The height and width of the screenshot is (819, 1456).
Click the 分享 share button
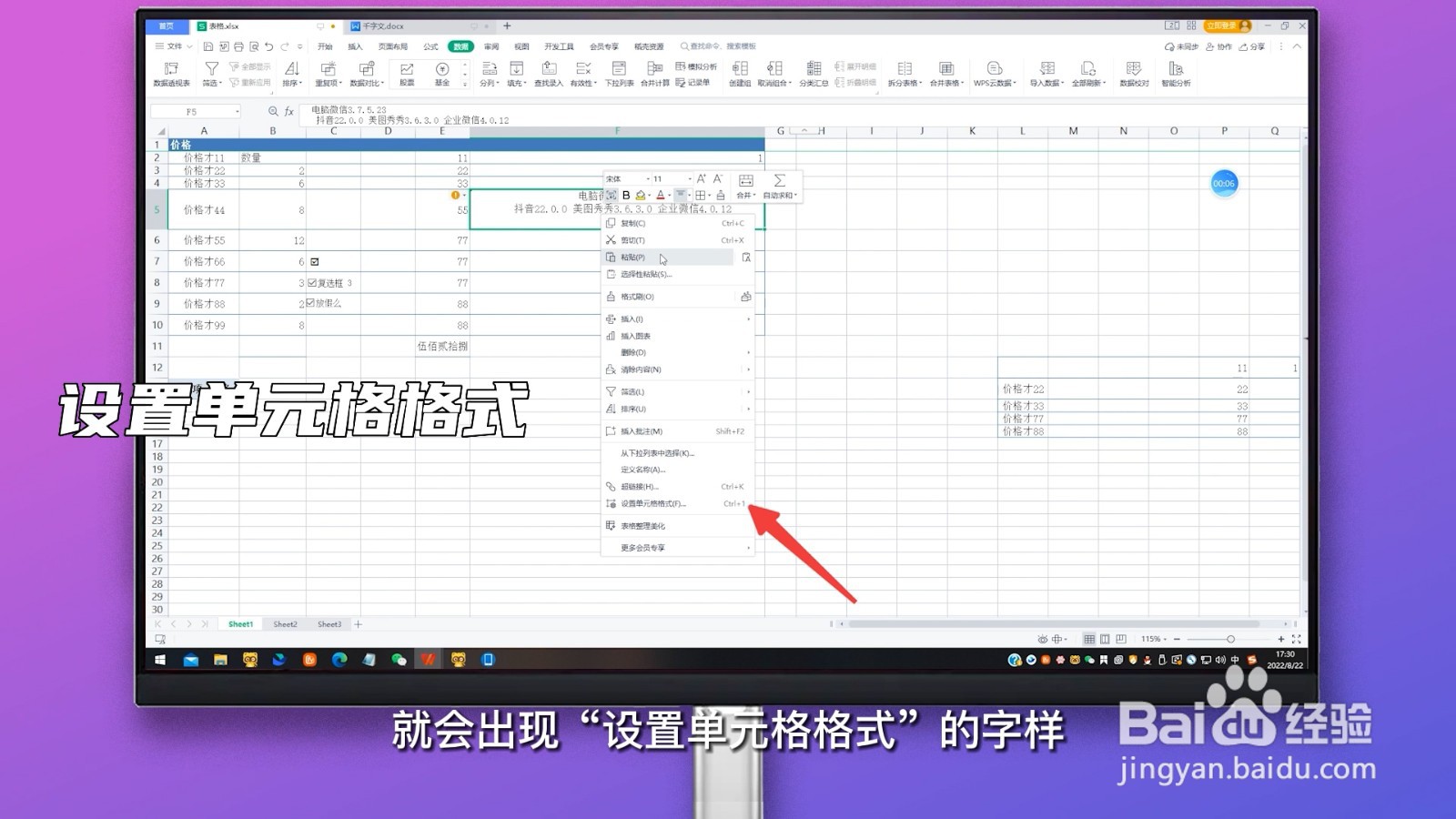coord(1252,46)
